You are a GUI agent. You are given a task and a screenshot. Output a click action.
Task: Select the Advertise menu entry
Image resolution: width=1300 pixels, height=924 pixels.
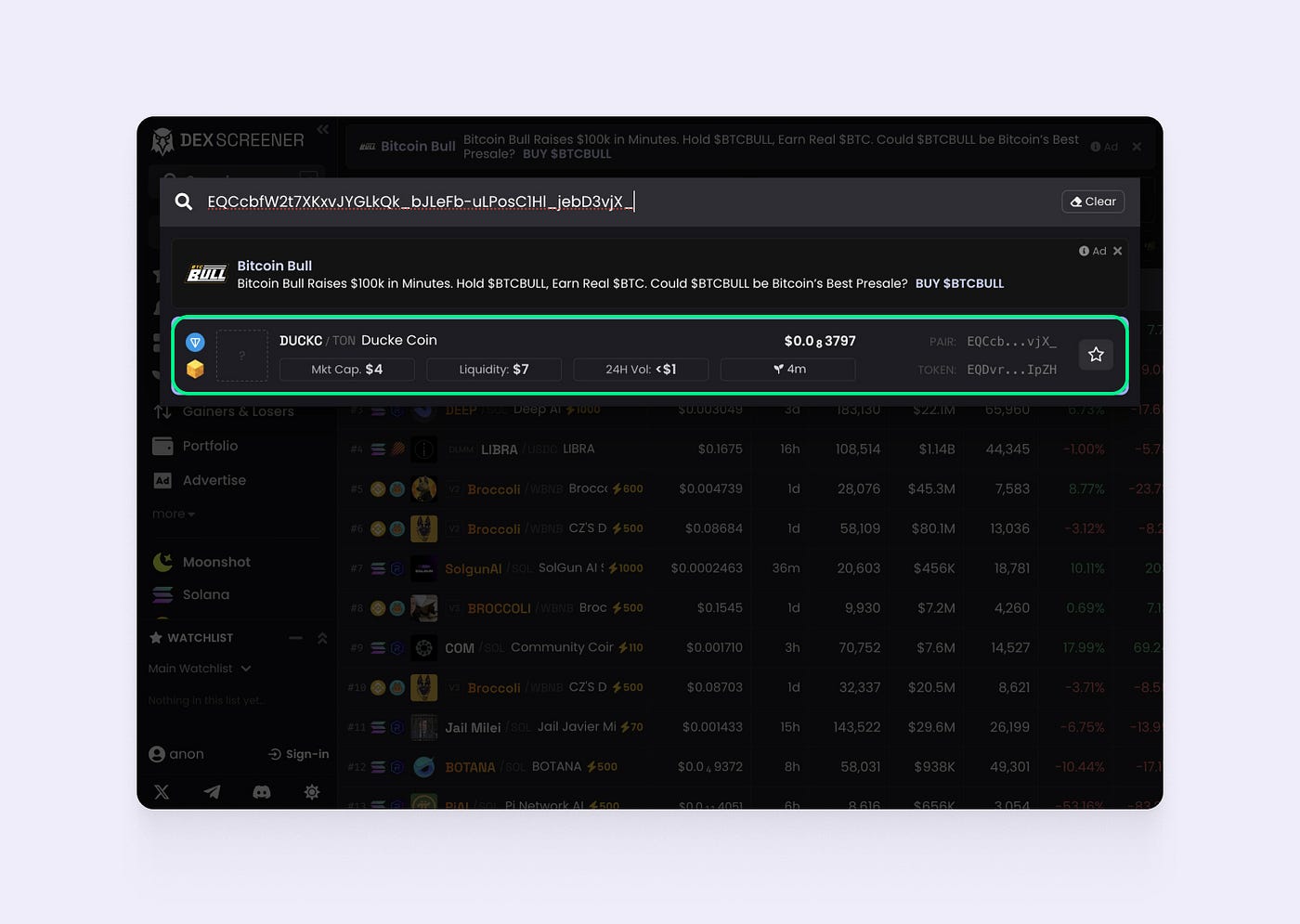click(213, 480)
